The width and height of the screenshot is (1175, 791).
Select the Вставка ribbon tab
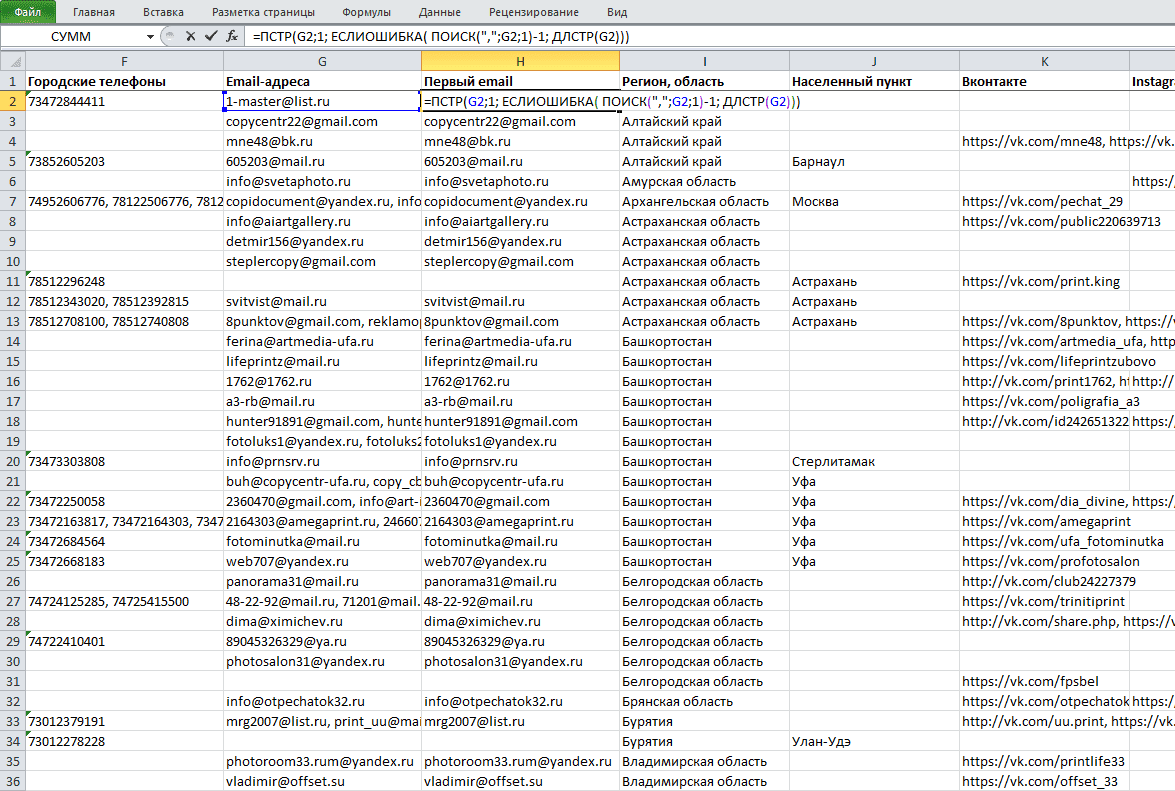[163, 12]
